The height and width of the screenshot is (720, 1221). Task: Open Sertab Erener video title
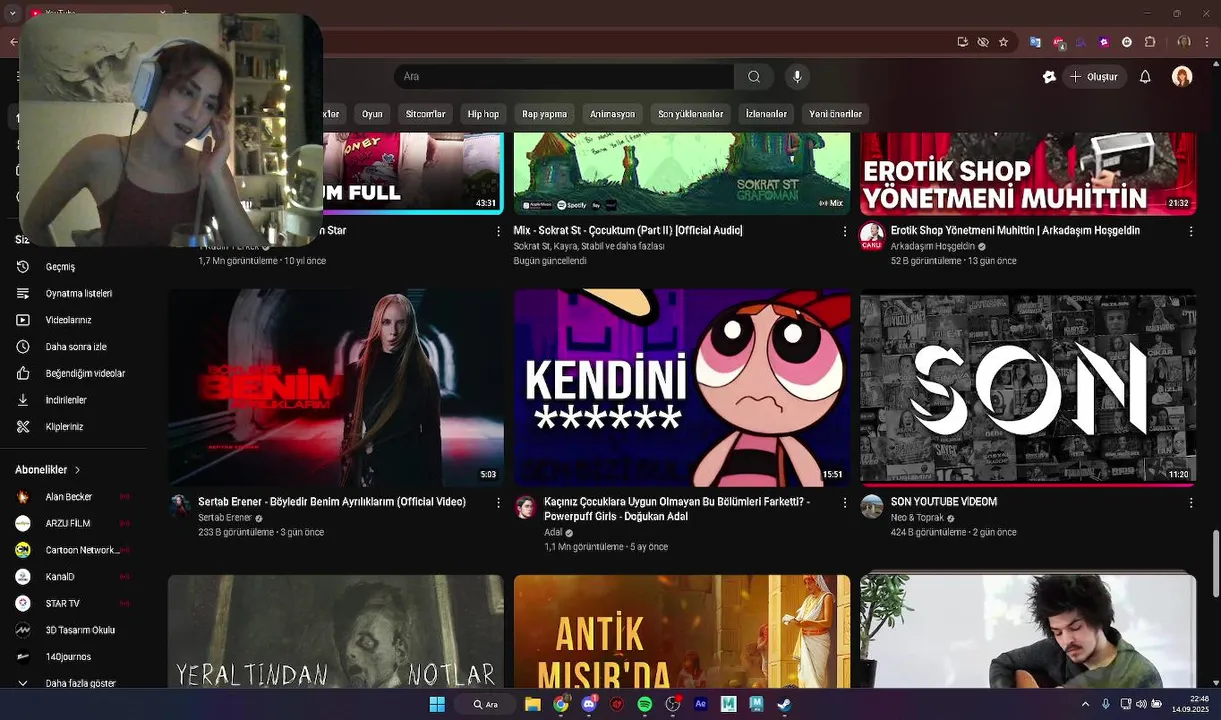click(332, 502)
